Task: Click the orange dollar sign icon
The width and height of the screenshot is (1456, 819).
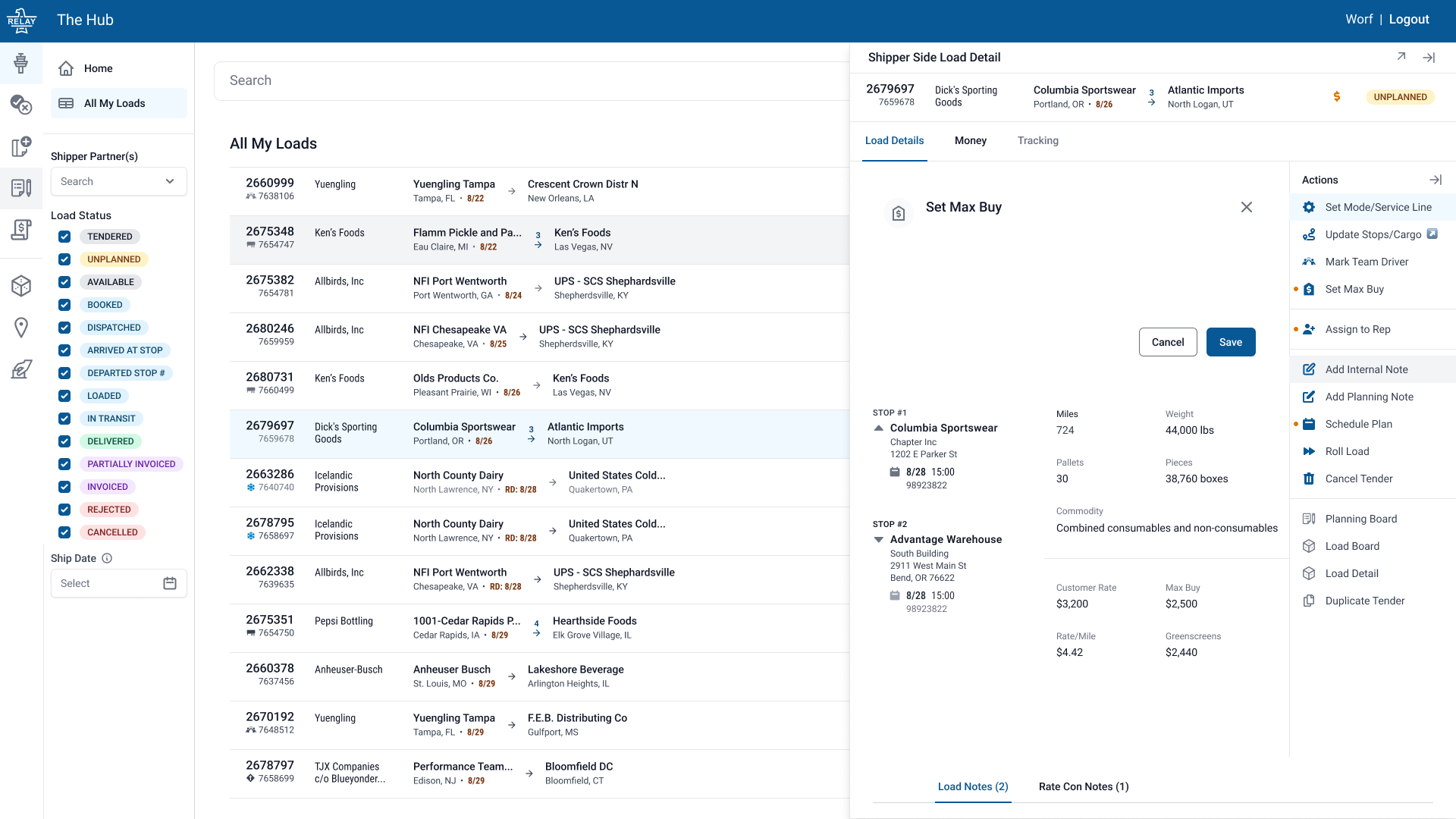Action: [x=1337, y=96]
